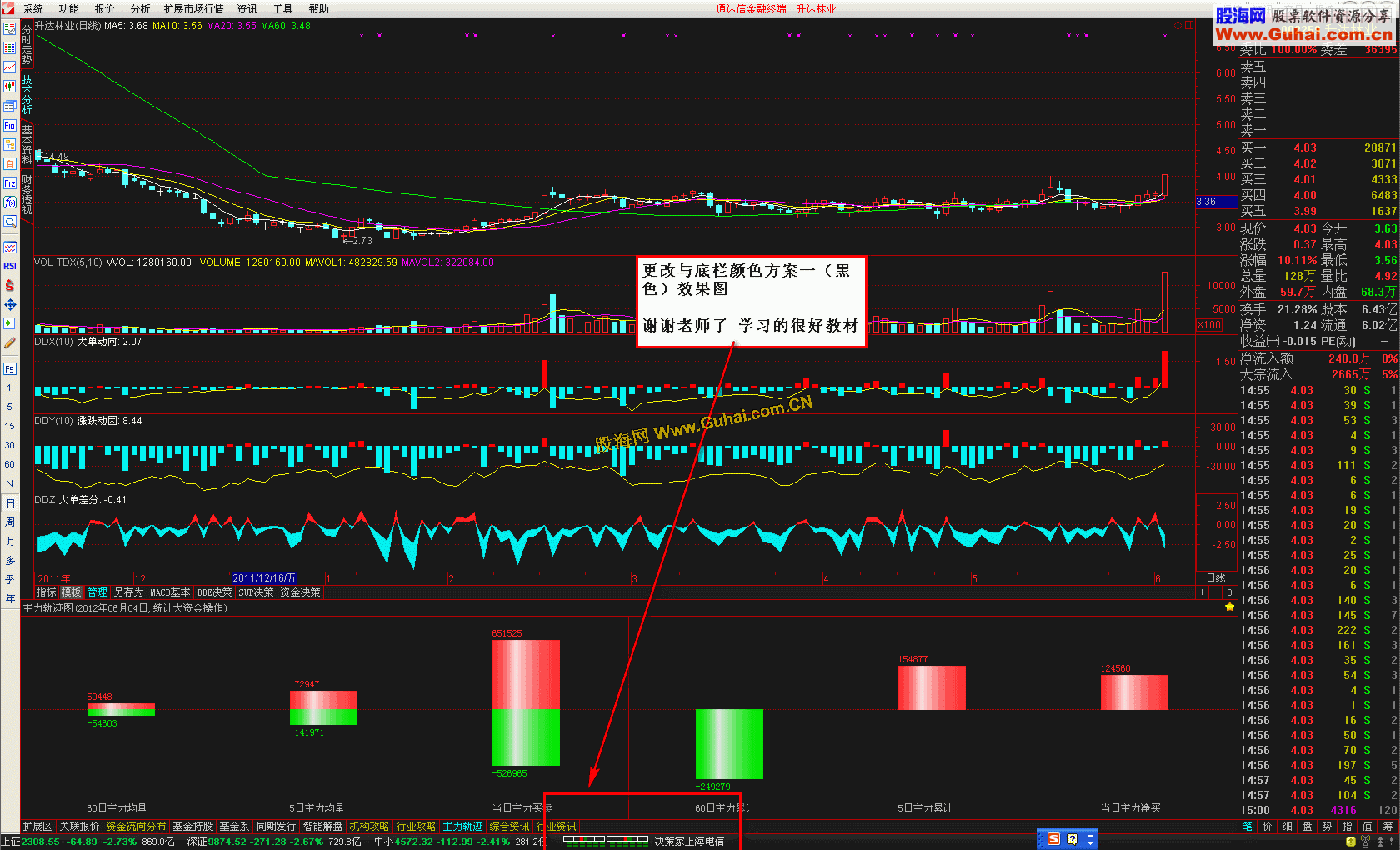Switch to the 价 price tab
Screen dimensions: 1400x850
point(1267,827)
